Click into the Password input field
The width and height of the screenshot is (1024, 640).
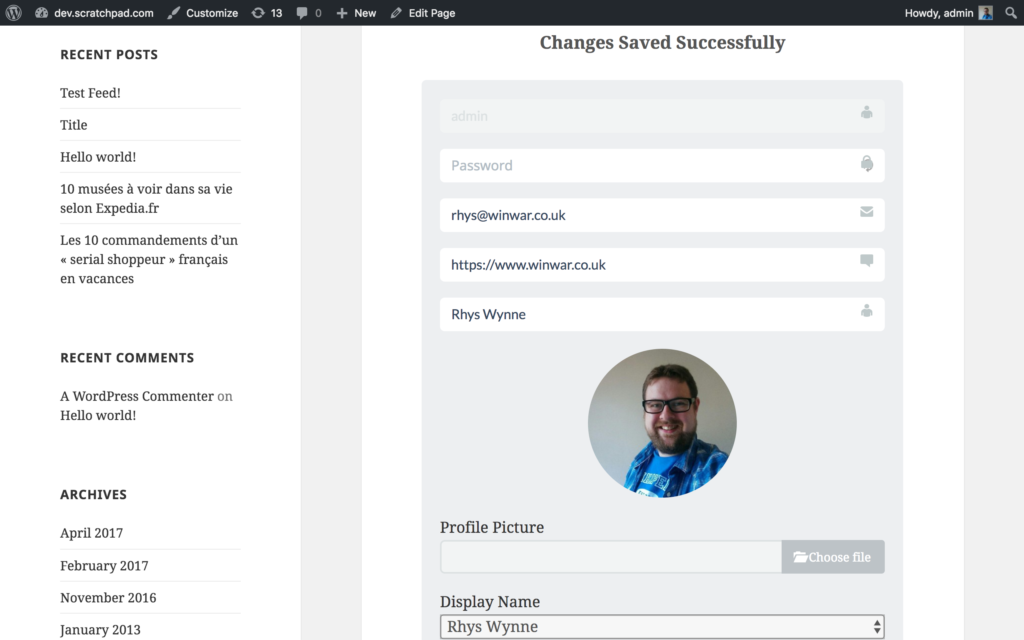click(662, 165)
